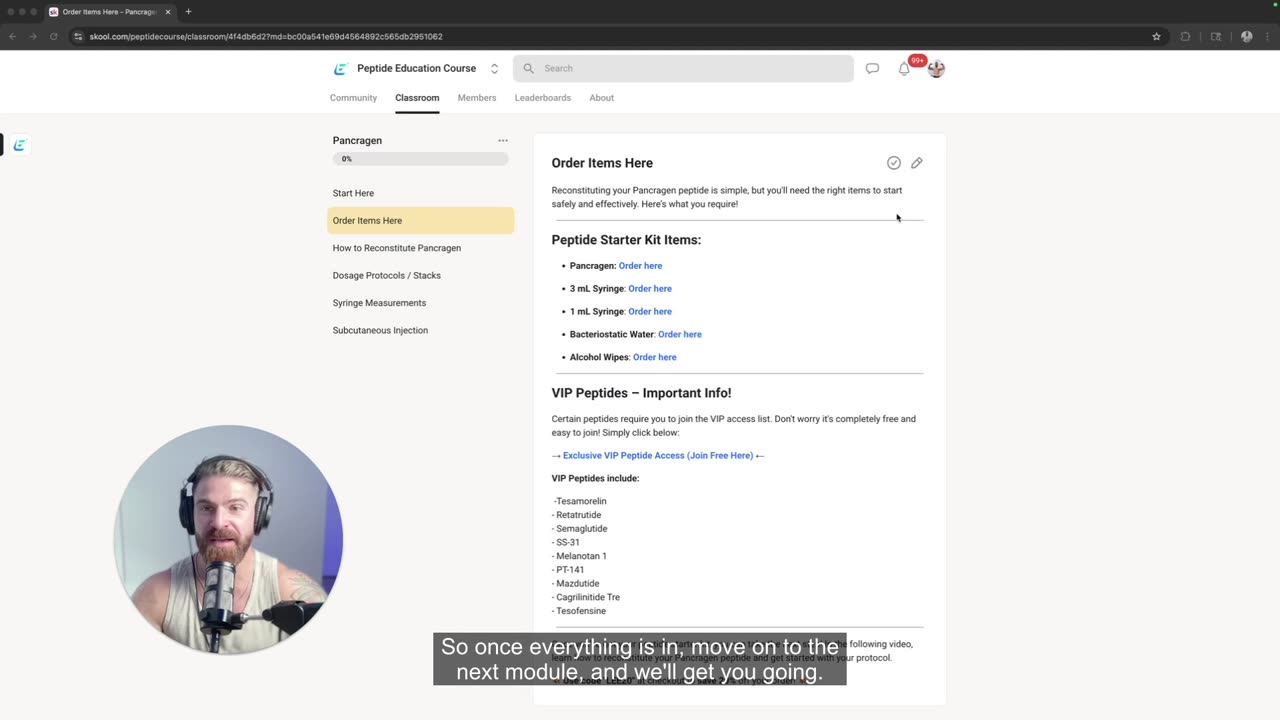Switch to the About tab
The height and width of the screenshot is (720, 1280).
601,98
